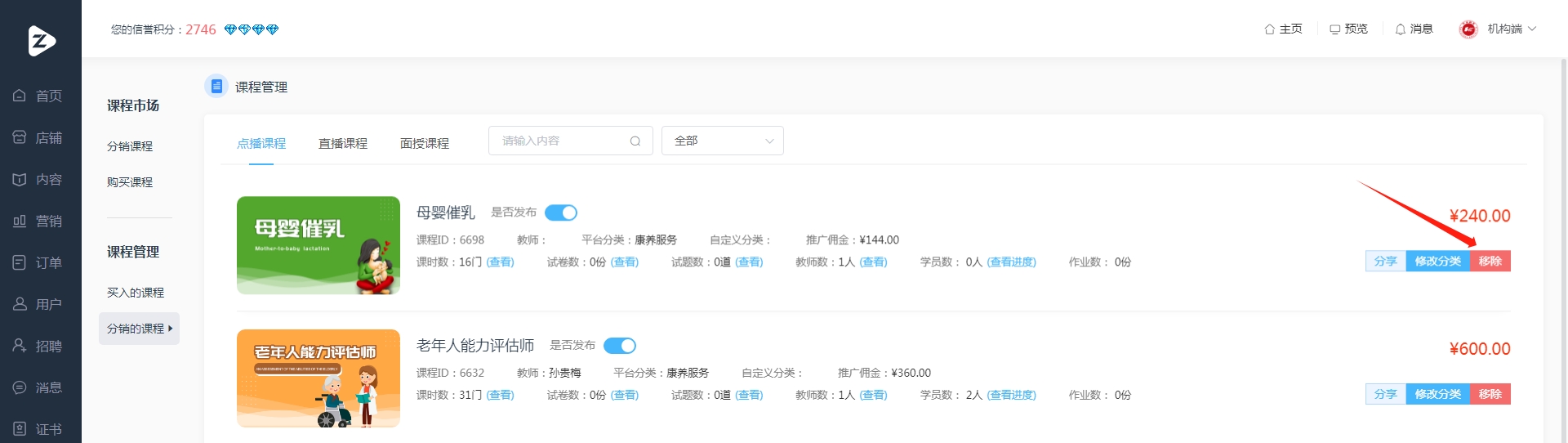Viewport: 1568px width, 443px height.
Task: Click 查看进度 for 老年人能力评估师 students
Action: 1011,396
